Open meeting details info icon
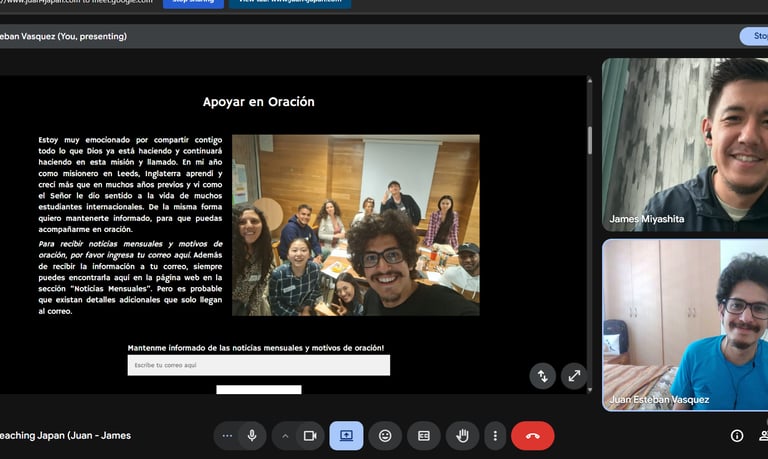The image size is (768, 459). [x=737, y=435]
